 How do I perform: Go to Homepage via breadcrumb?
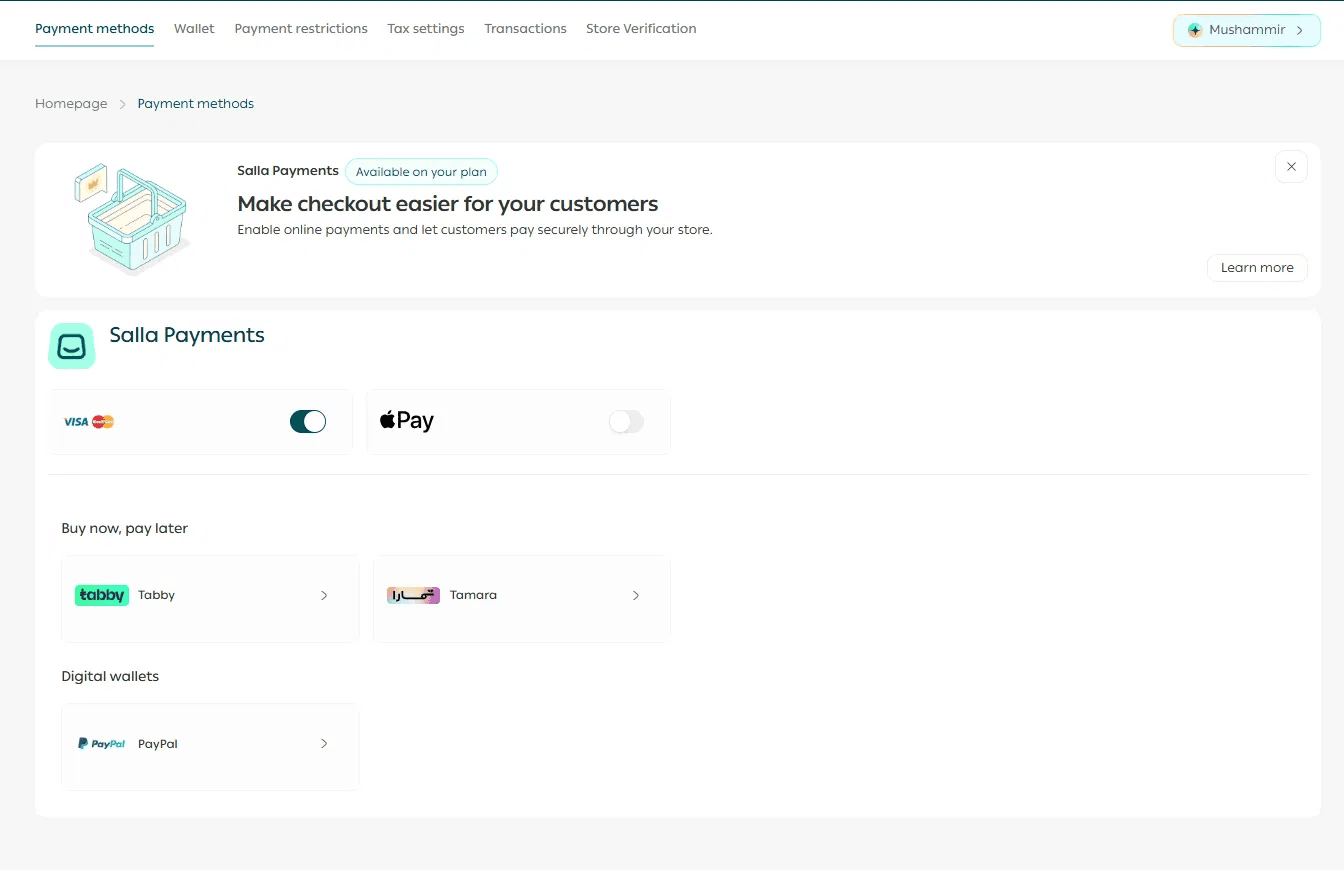(x=71, y=104)
